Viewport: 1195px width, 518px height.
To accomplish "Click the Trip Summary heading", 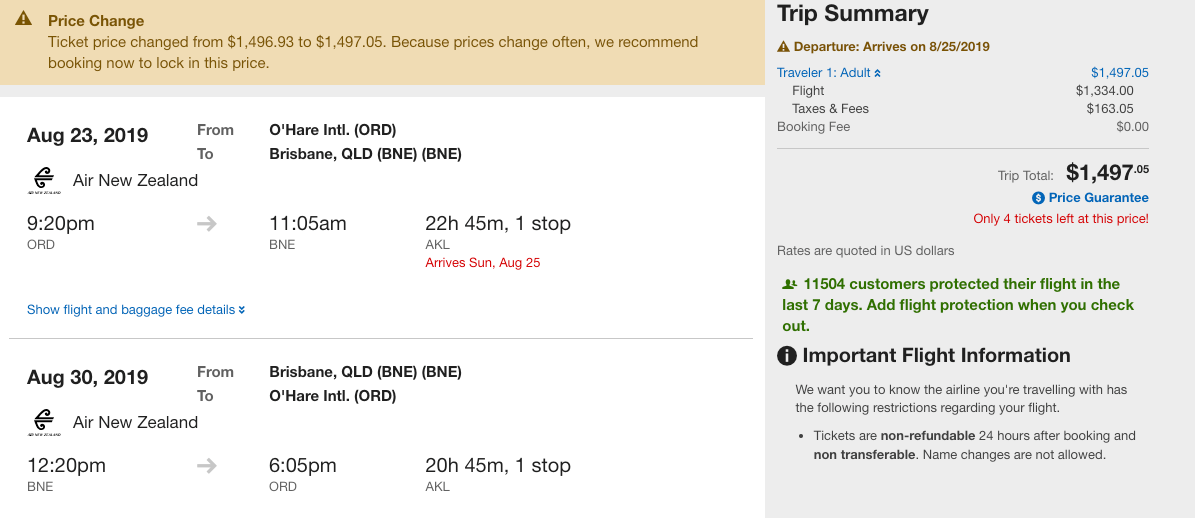I will (853, 14).
